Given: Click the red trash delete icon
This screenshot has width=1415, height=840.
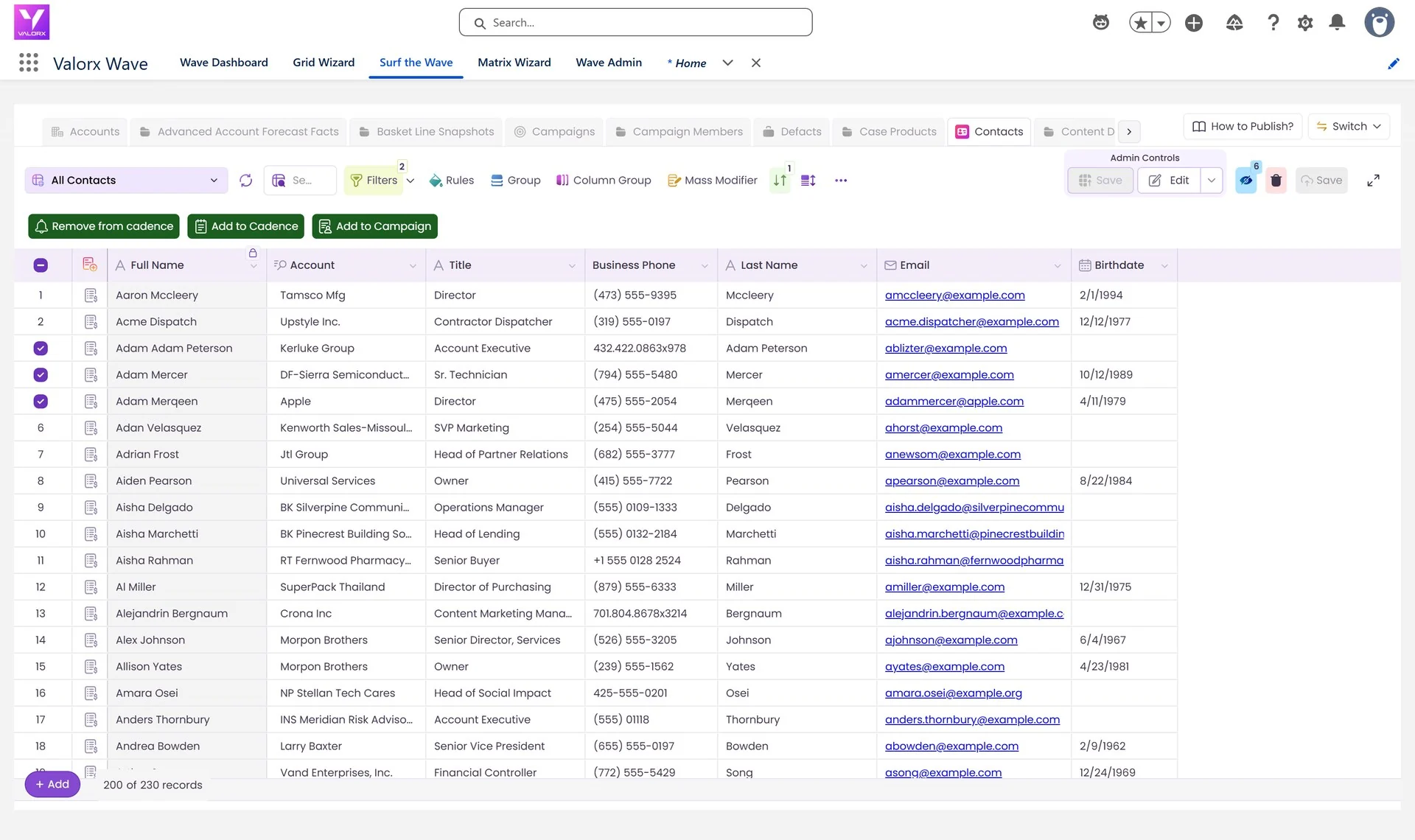Looking at the screenshot, I should [1276, 181].
